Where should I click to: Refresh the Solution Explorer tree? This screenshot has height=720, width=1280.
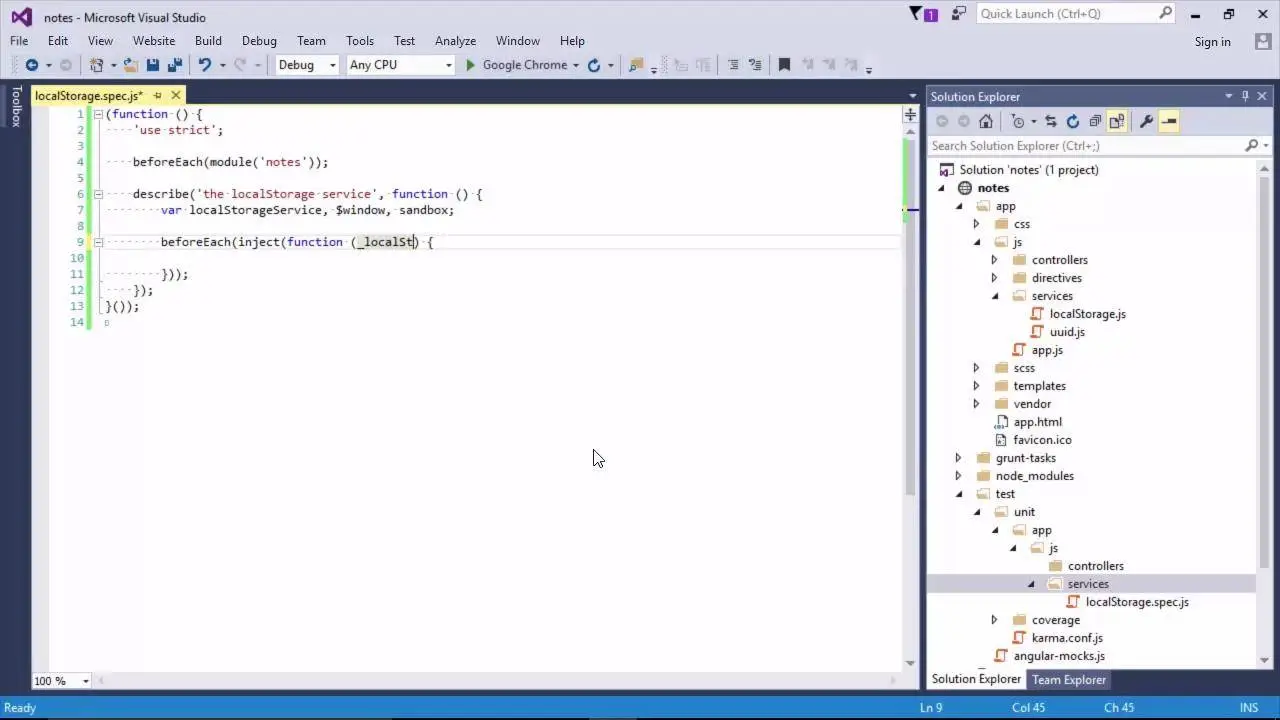[x=1073, y=121]
